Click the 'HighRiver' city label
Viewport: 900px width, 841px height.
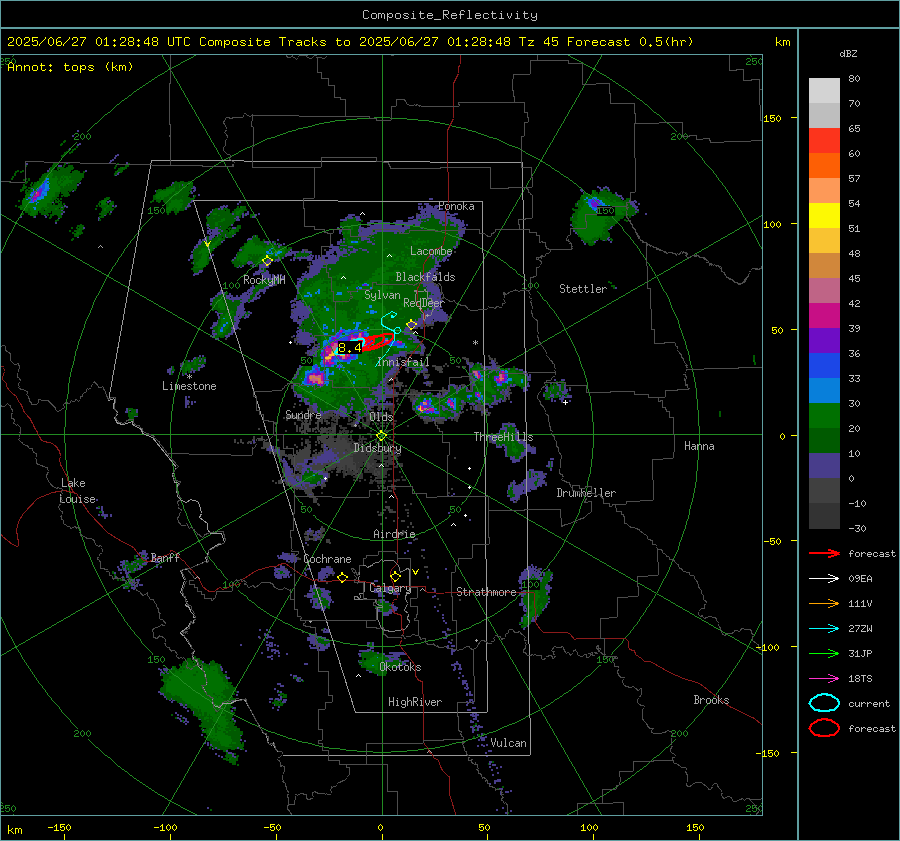[x=415, y=702]
